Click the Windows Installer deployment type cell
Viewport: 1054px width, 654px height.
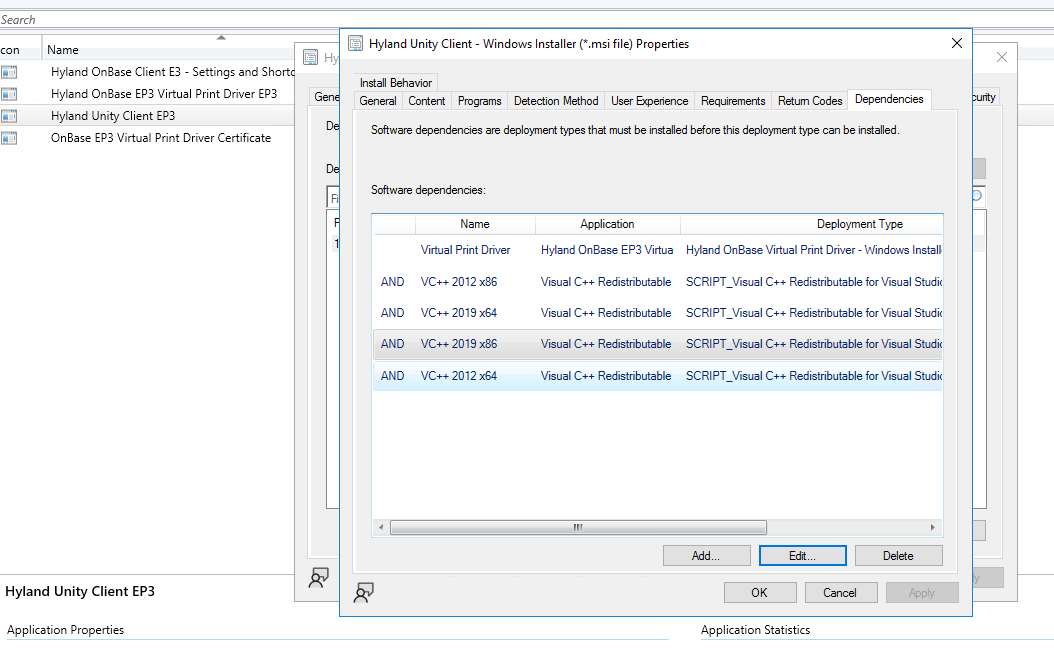click(x=813, y=250)
